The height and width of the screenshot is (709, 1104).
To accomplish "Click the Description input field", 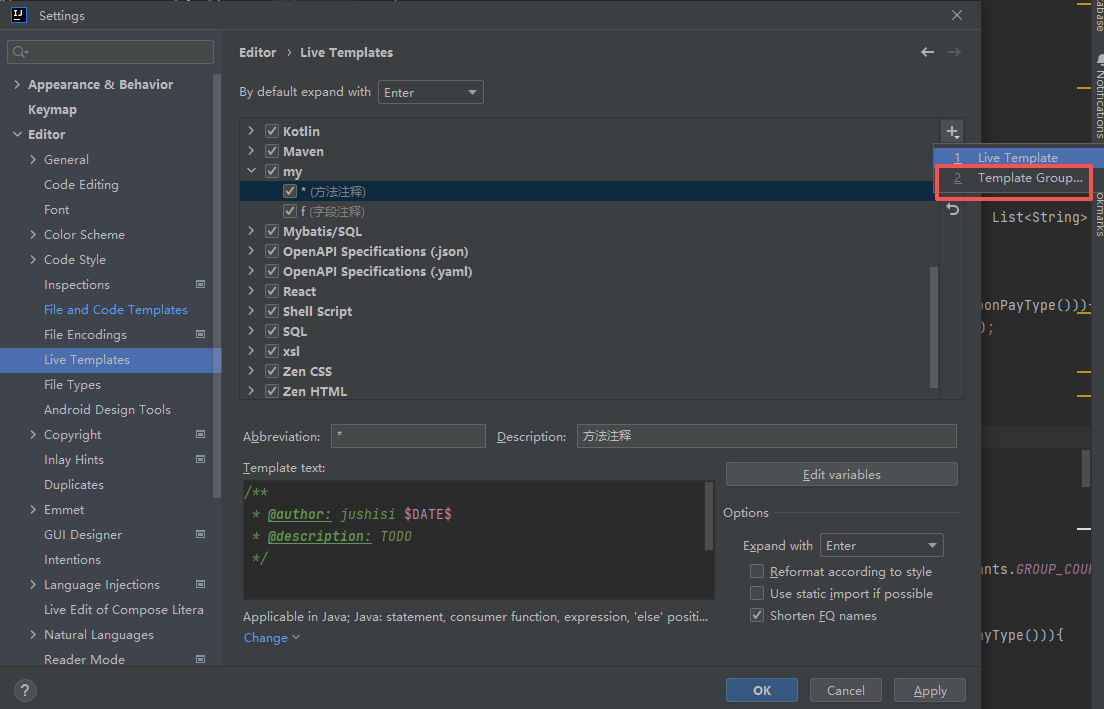I will click(767, 436).
